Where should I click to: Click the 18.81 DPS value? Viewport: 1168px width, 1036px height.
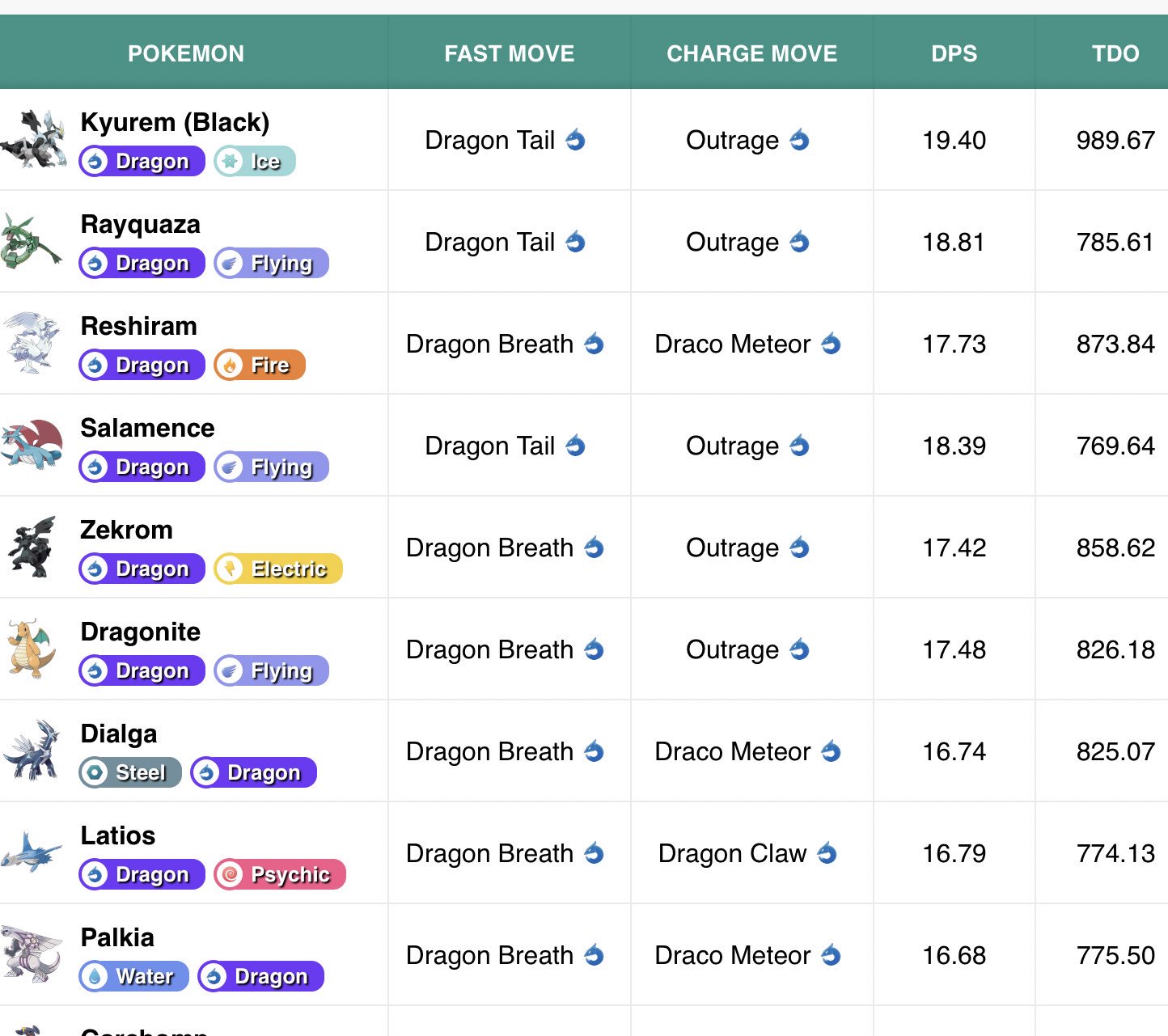pos(954,242)
